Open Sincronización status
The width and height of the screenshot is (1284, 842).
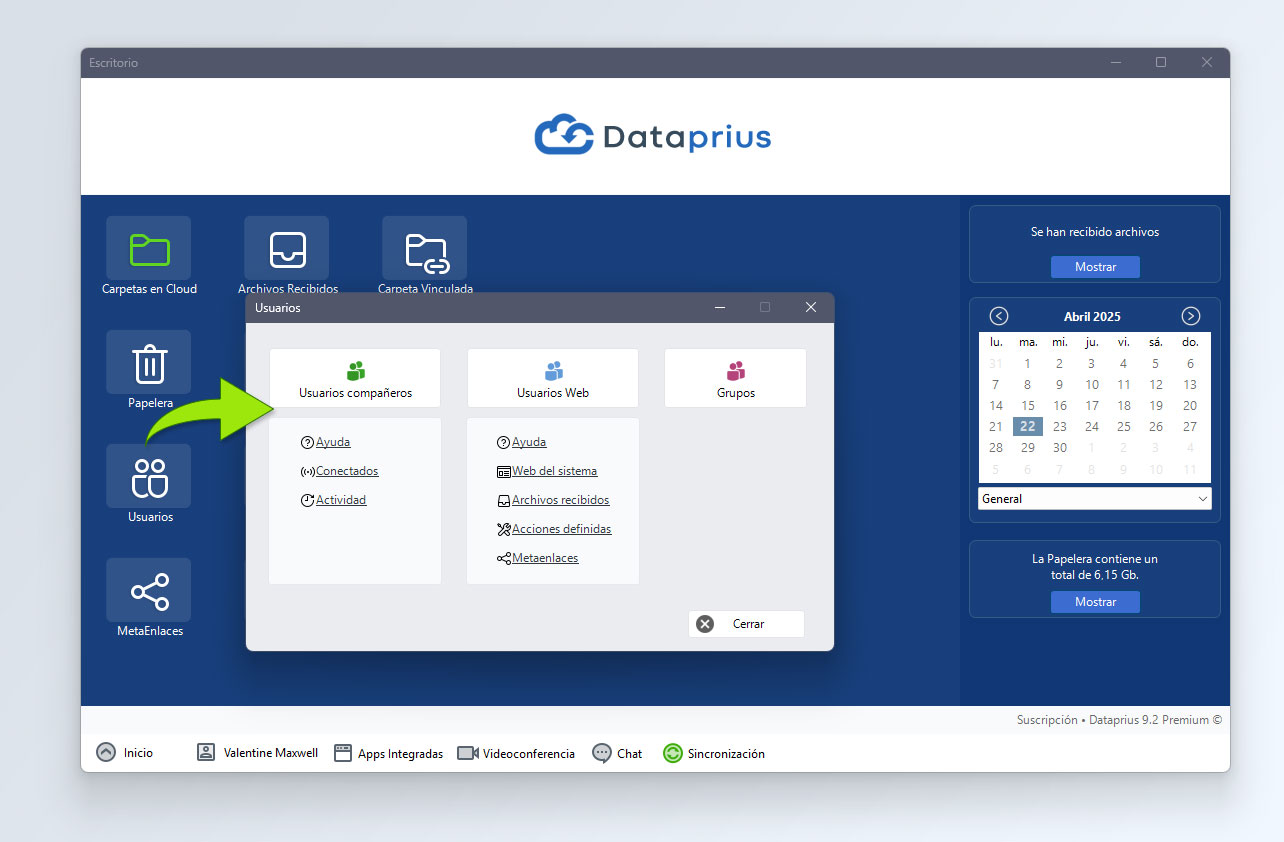[x=714, y=753]
